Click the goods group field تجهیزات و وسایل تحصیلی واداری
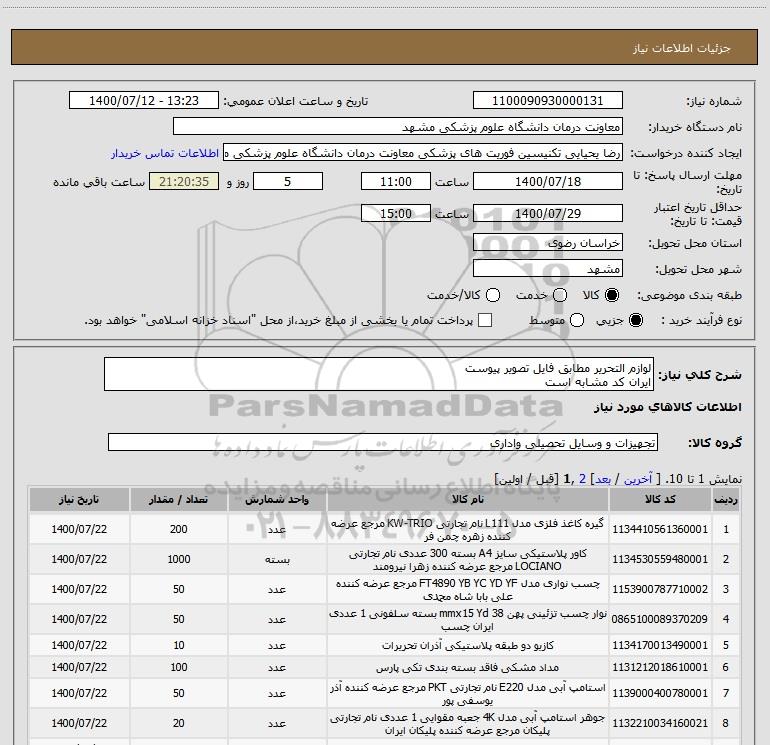 pos(383,442)
